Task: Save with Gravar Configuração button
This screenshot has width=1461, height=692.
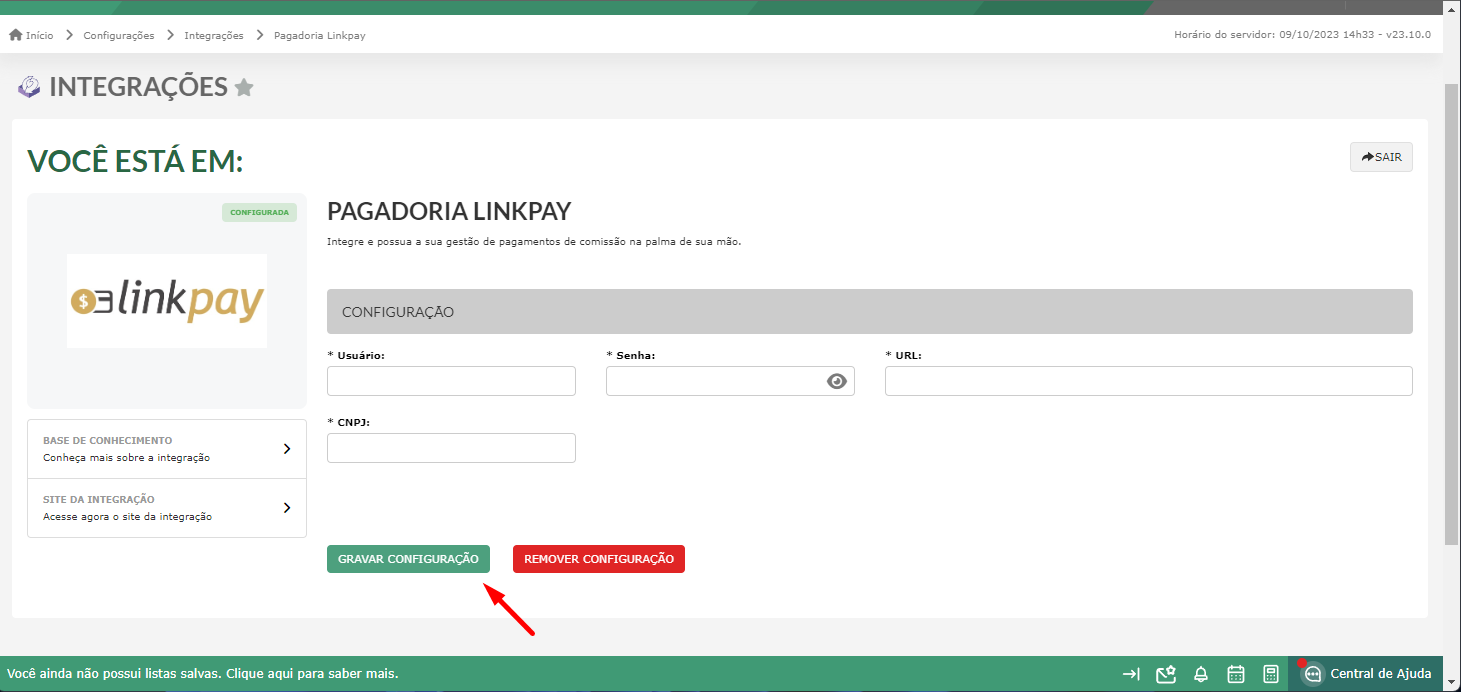Action: (408, 559)
